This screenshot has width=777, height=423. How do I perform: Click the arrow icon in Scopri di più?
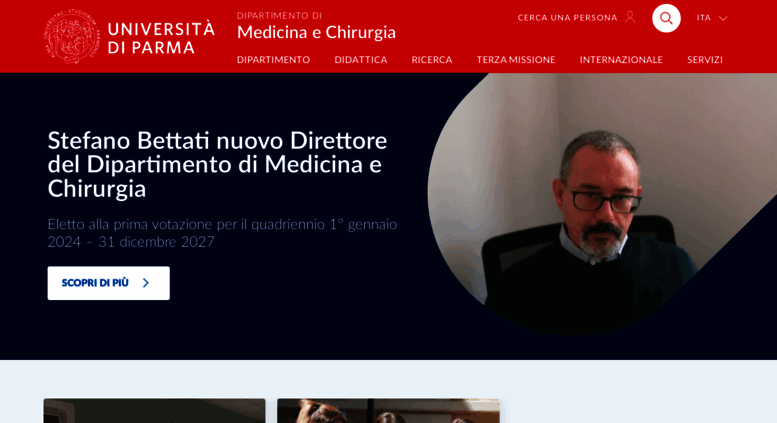[146, 283]
